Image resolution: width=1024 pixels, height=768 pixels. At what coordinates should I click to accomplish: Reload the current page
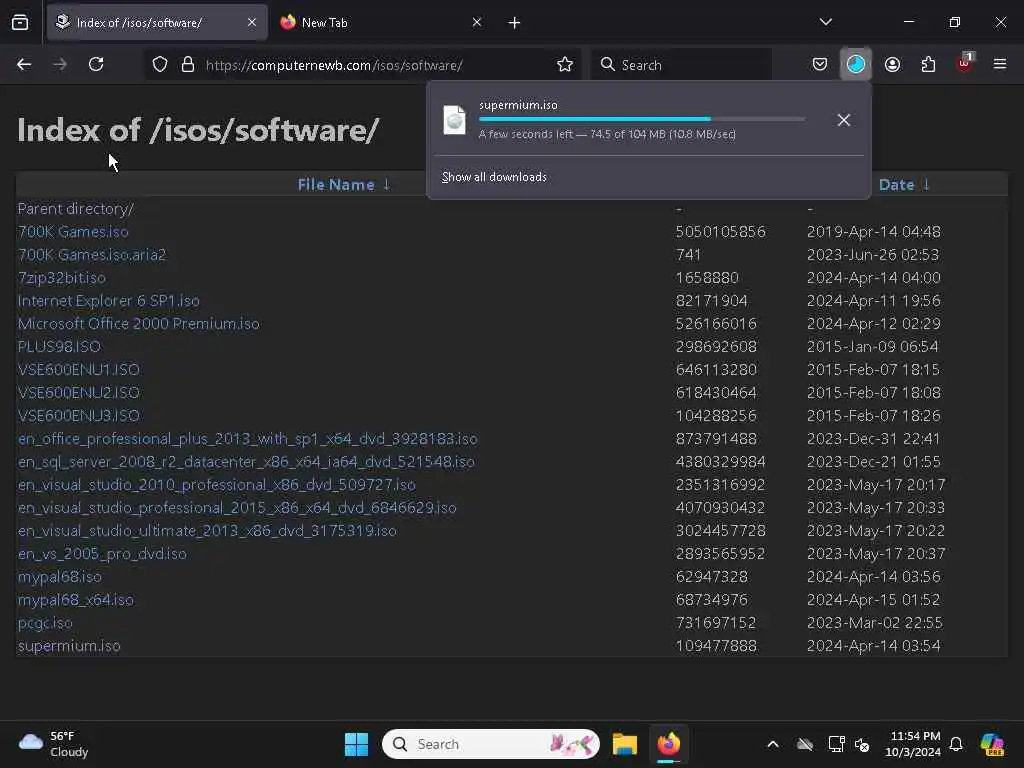(96, 64)
